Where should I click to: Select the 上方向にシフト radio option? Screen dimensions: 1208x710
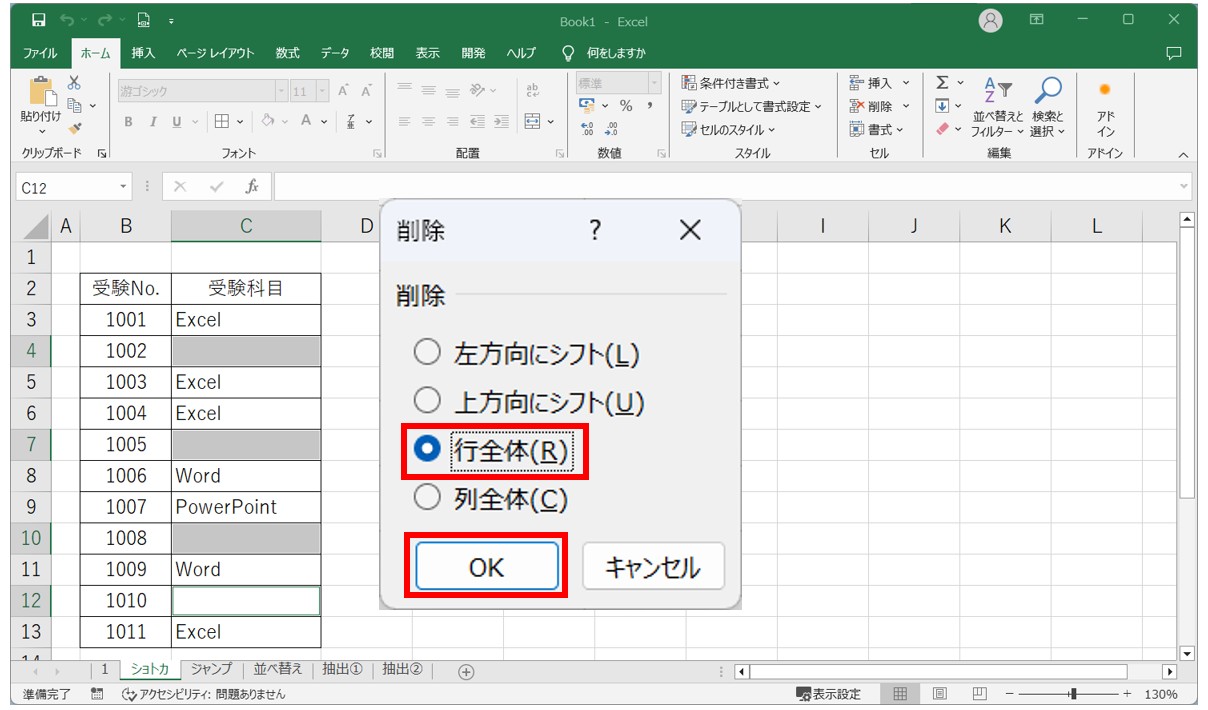tap(427, 401)
